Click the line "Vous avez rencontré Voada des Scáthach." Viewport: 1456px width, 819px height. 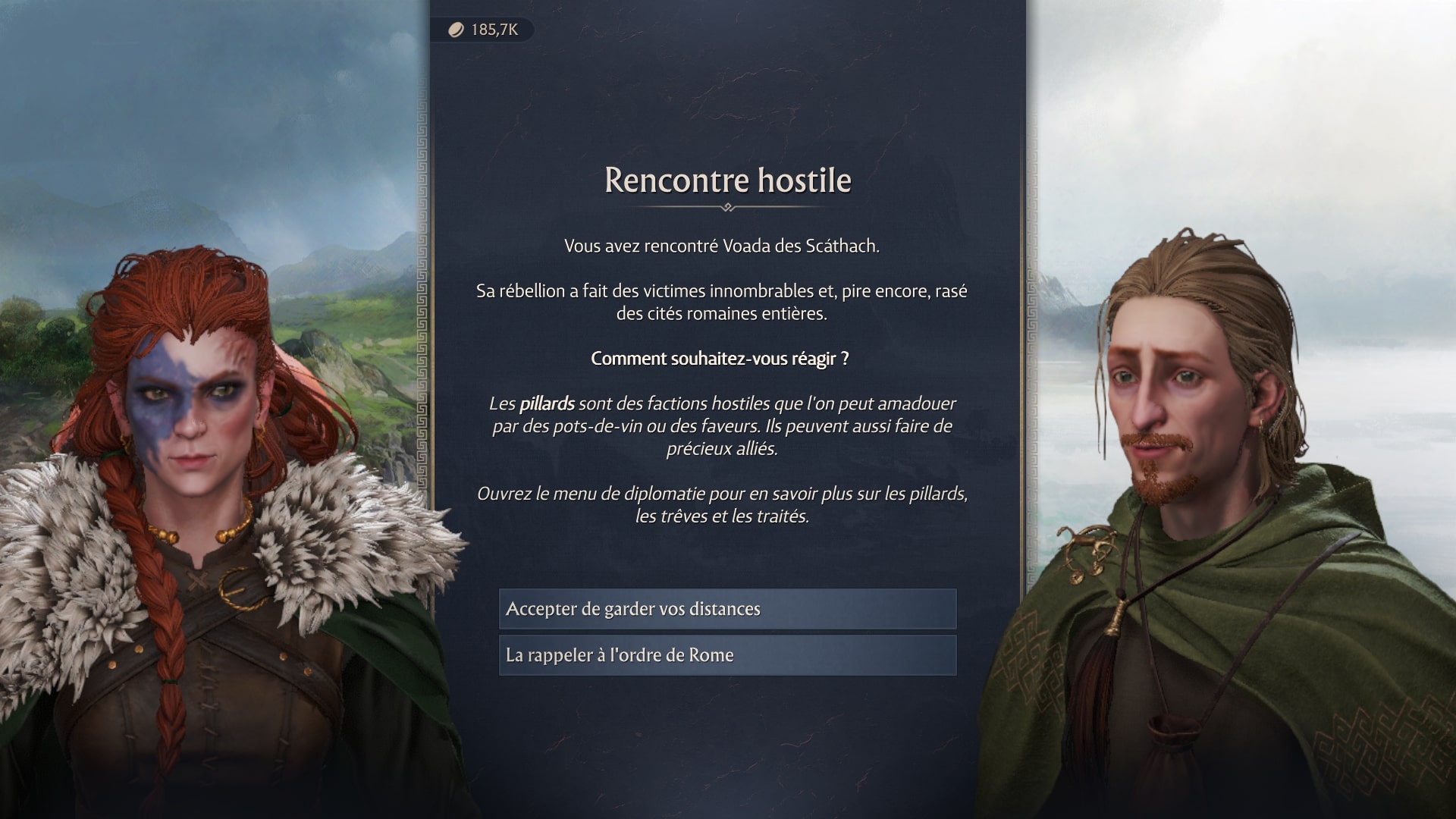(x=721, y=246)
